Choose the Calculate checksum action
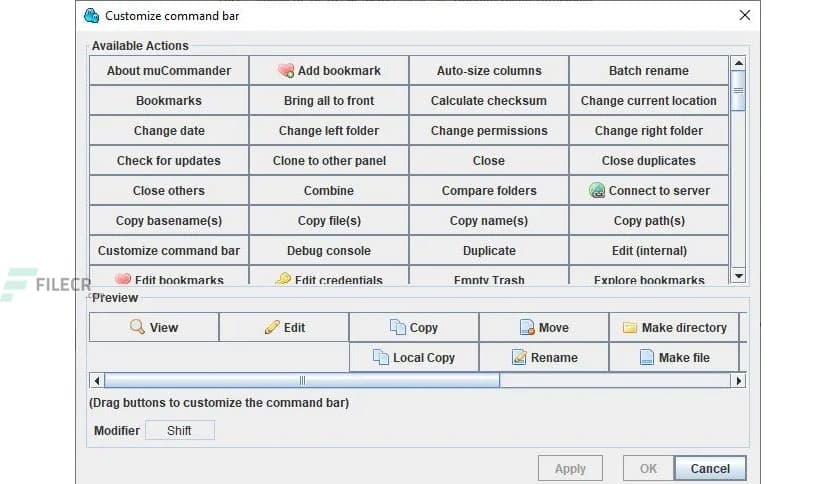Image resolution: width=836 pixels, height=484 pixels. [488, 101]
